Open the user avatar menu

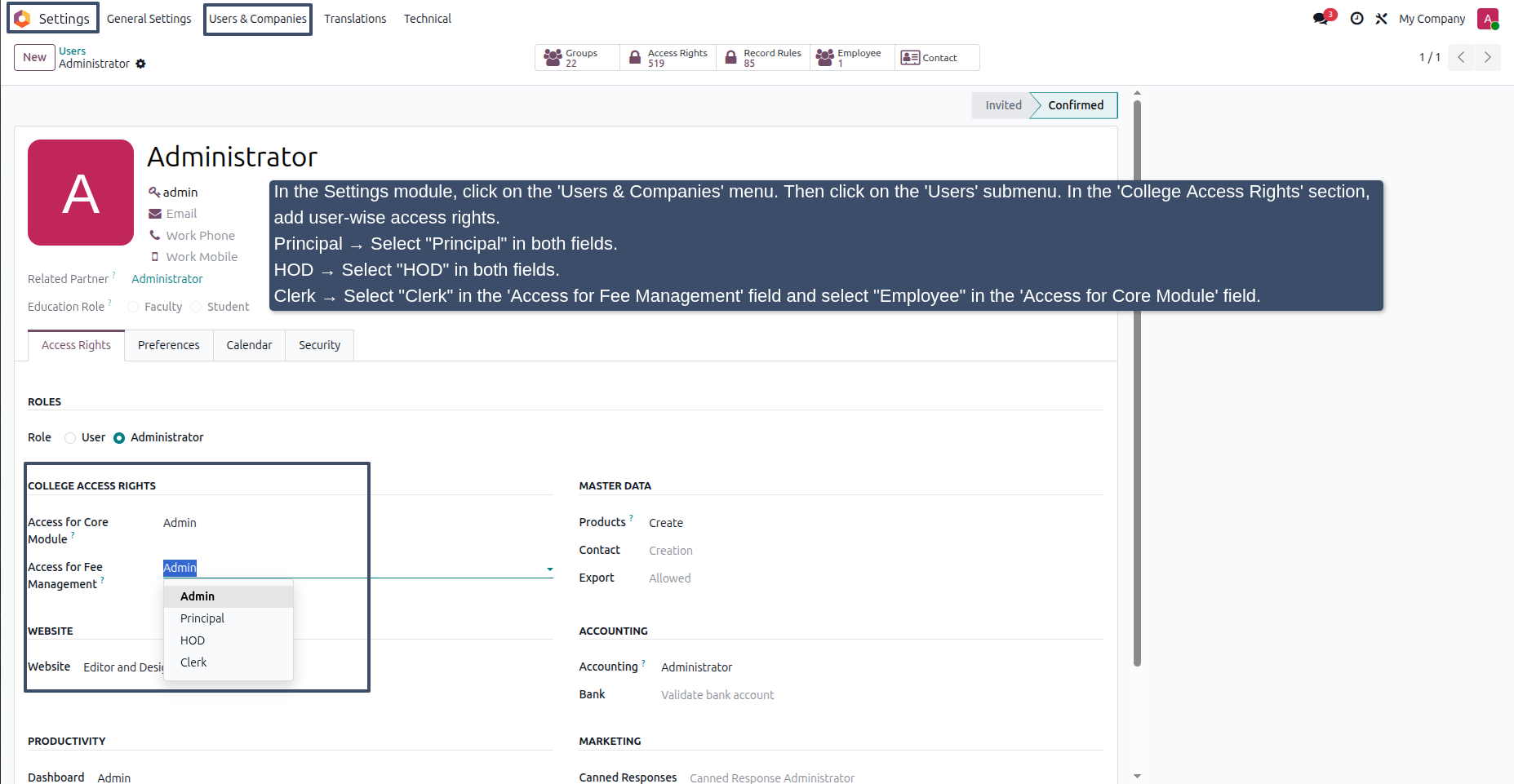pos(1488,18)
